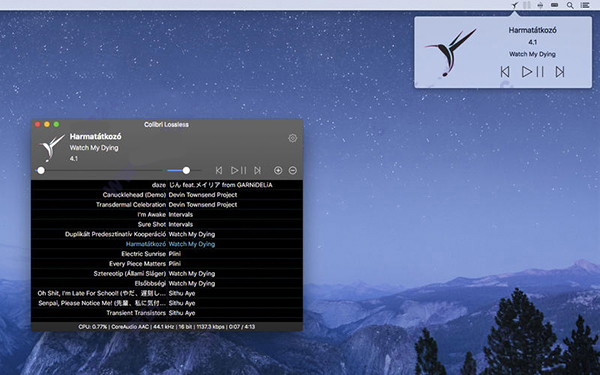Click the hummingbird album art in popup
The height and width of the screenshot is (375, 600).
[451, 52]
